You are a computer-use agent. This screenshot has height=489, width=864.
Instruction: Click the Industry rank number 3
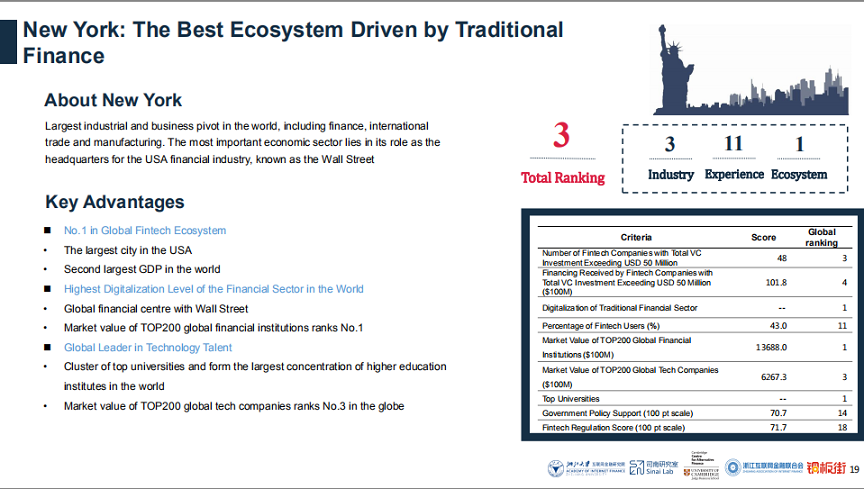669,144
